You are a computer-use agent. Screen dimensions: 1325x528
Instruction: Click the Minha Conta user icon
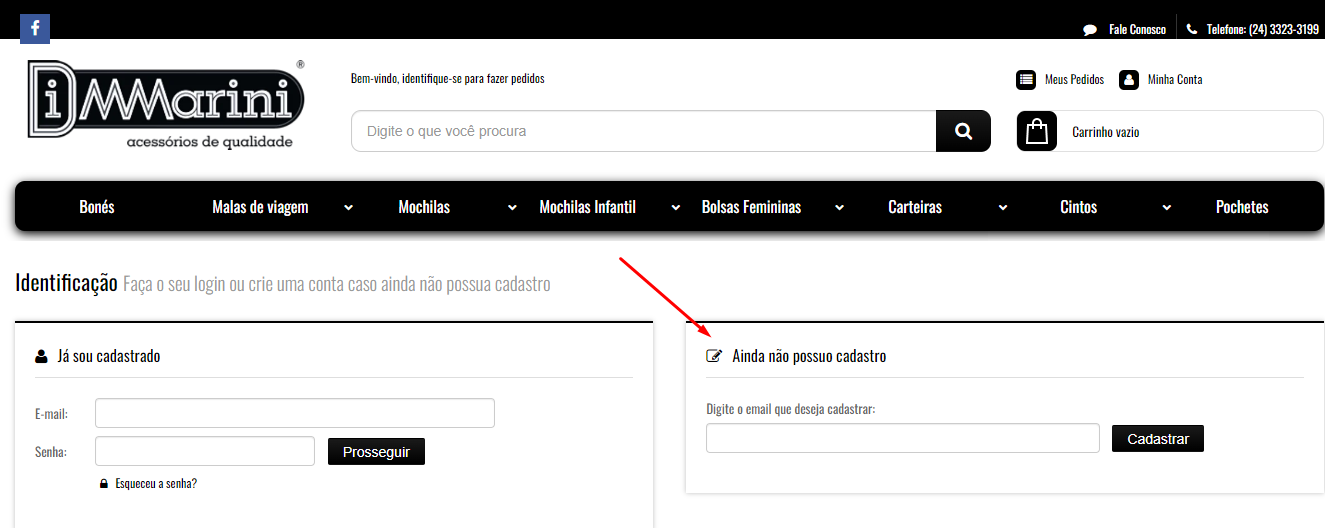click(x=1129, y=80)
